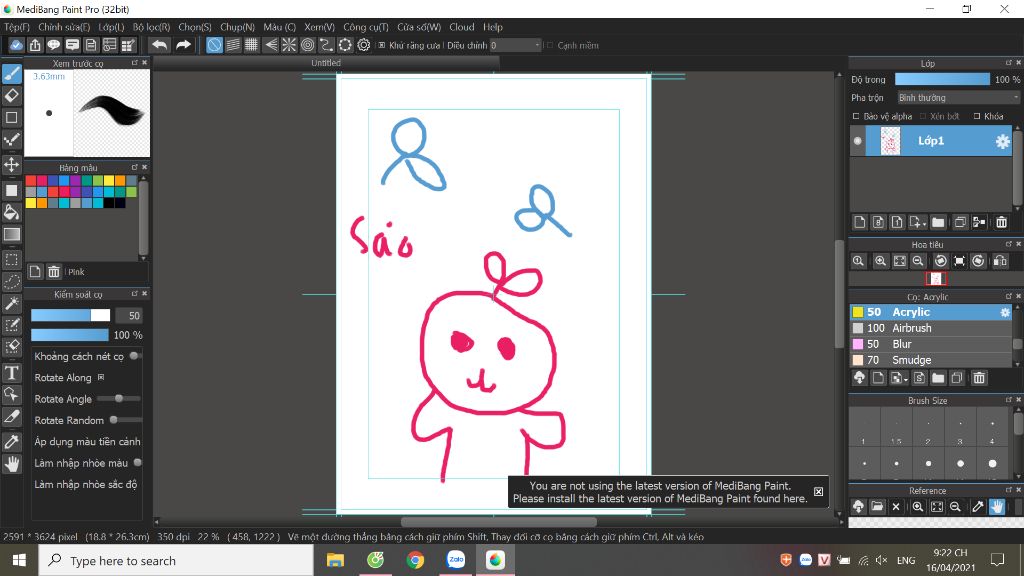
Task: Select the Blur brush
Action: tap(931, 344)
